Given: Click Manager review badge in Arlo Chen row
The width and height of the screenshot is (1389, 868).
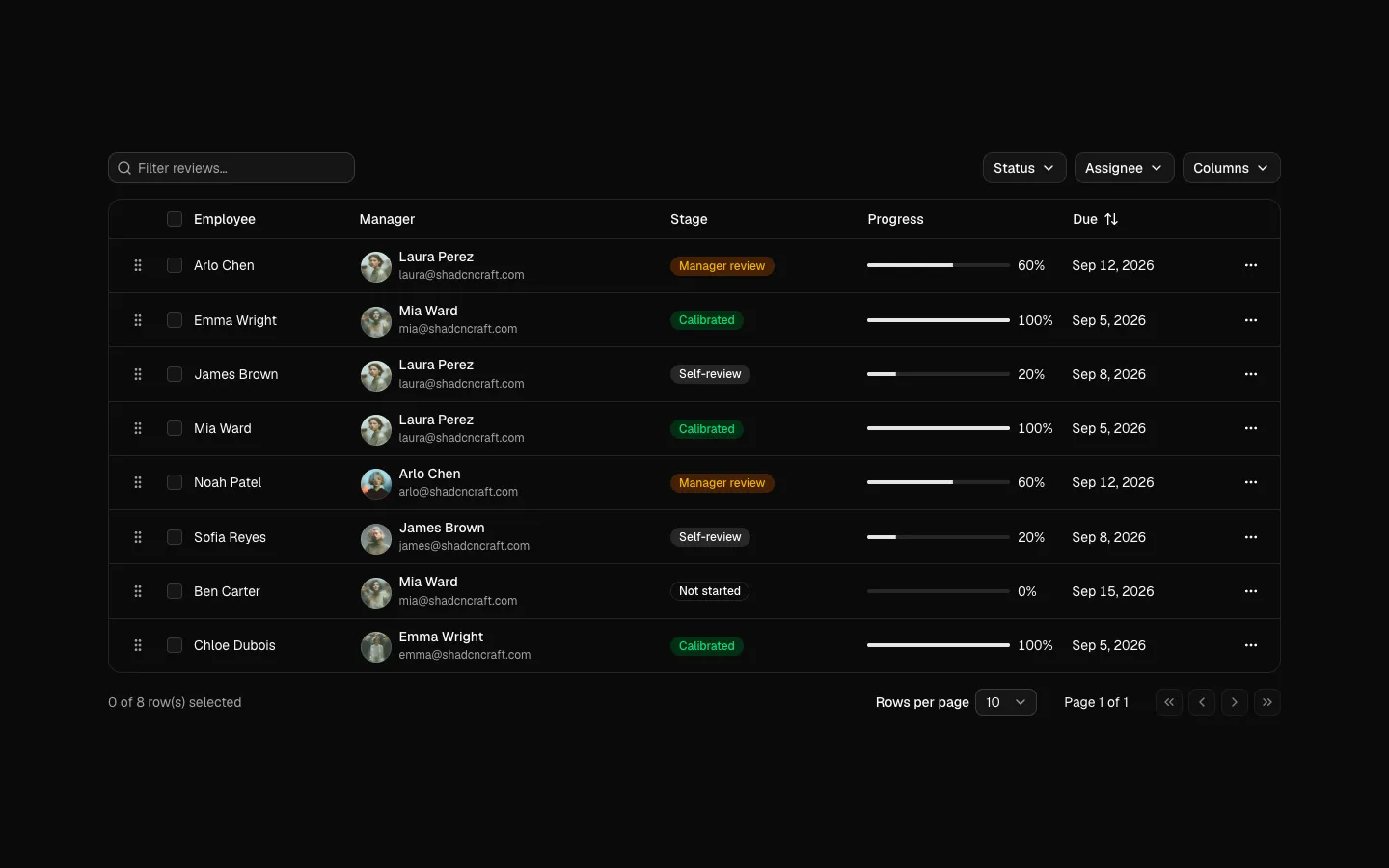Looking at the screenshot, I should (x=722, y=266).
